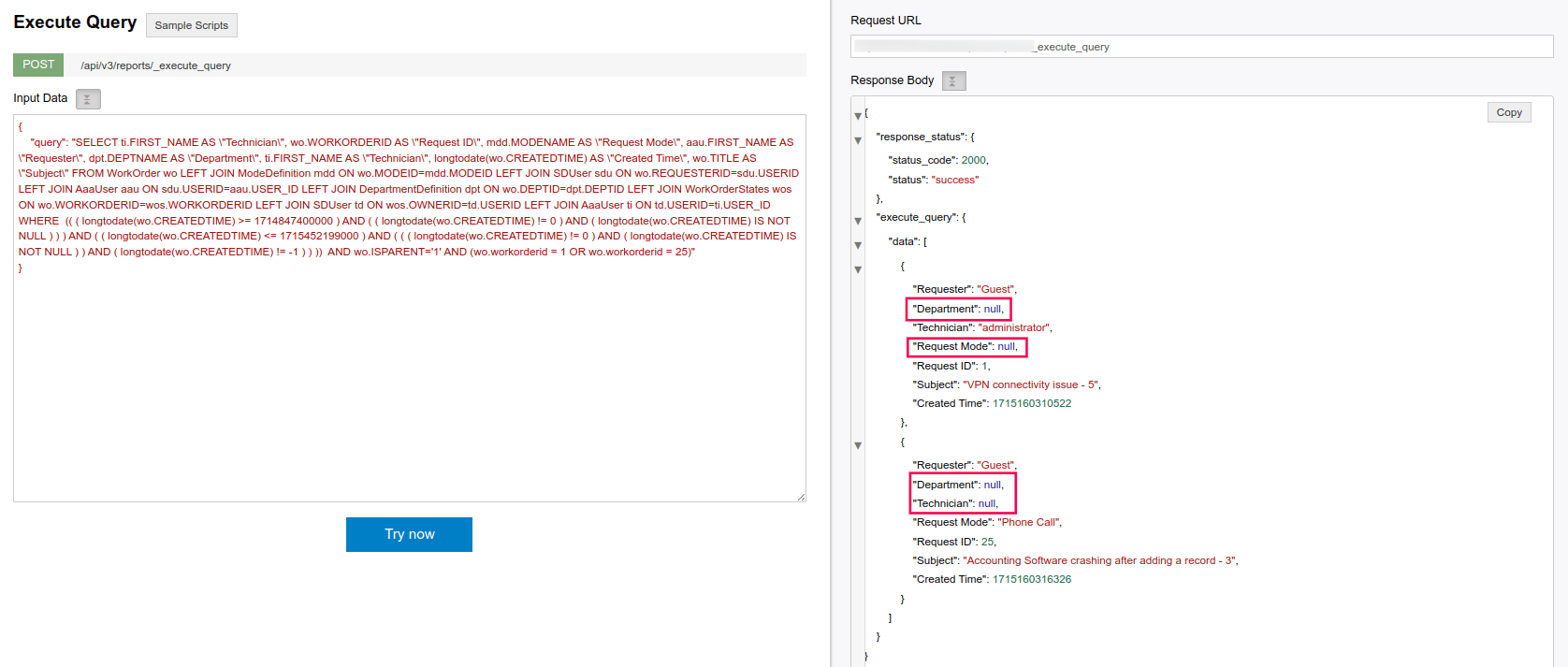Click the Execute Query heading
The image size is (1568, 667).
(75, 22)
